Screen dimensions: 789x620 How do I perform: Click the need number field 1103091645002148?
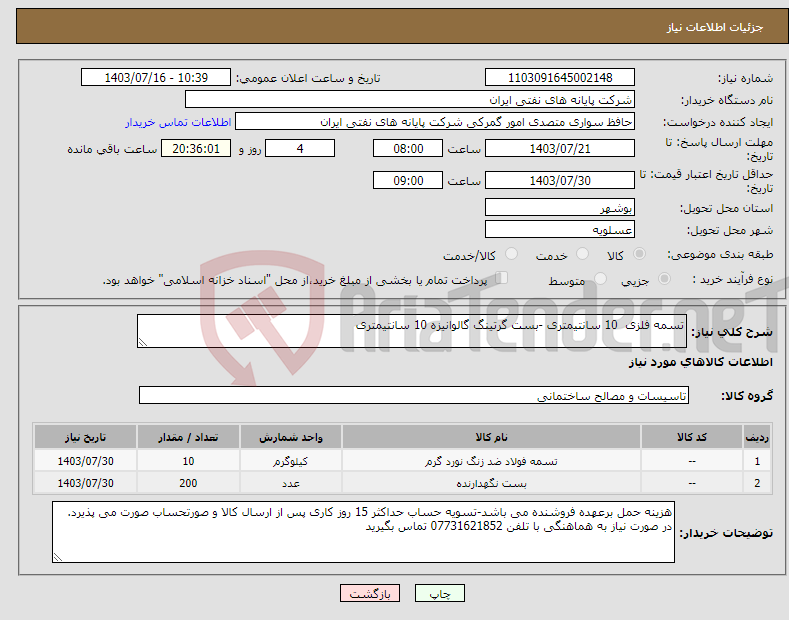(560, 78)
